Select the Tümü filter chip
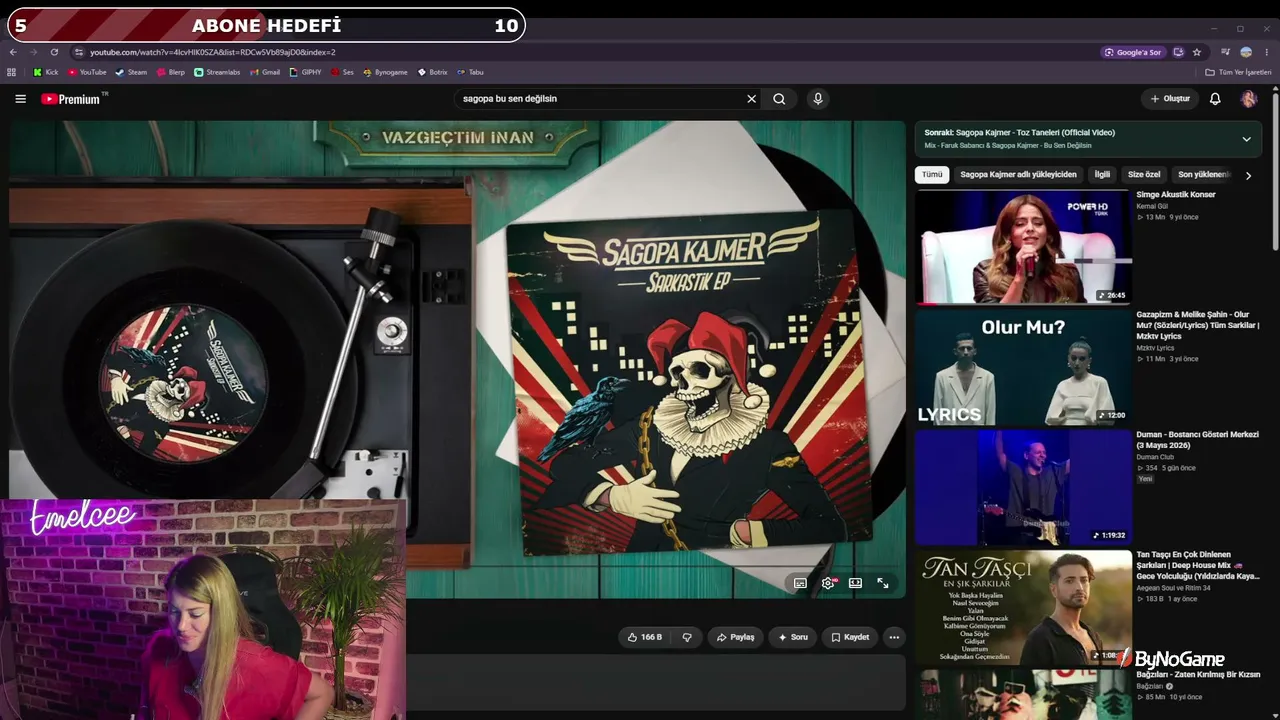This screenshot has width=1280, height=720. [932, 175]
